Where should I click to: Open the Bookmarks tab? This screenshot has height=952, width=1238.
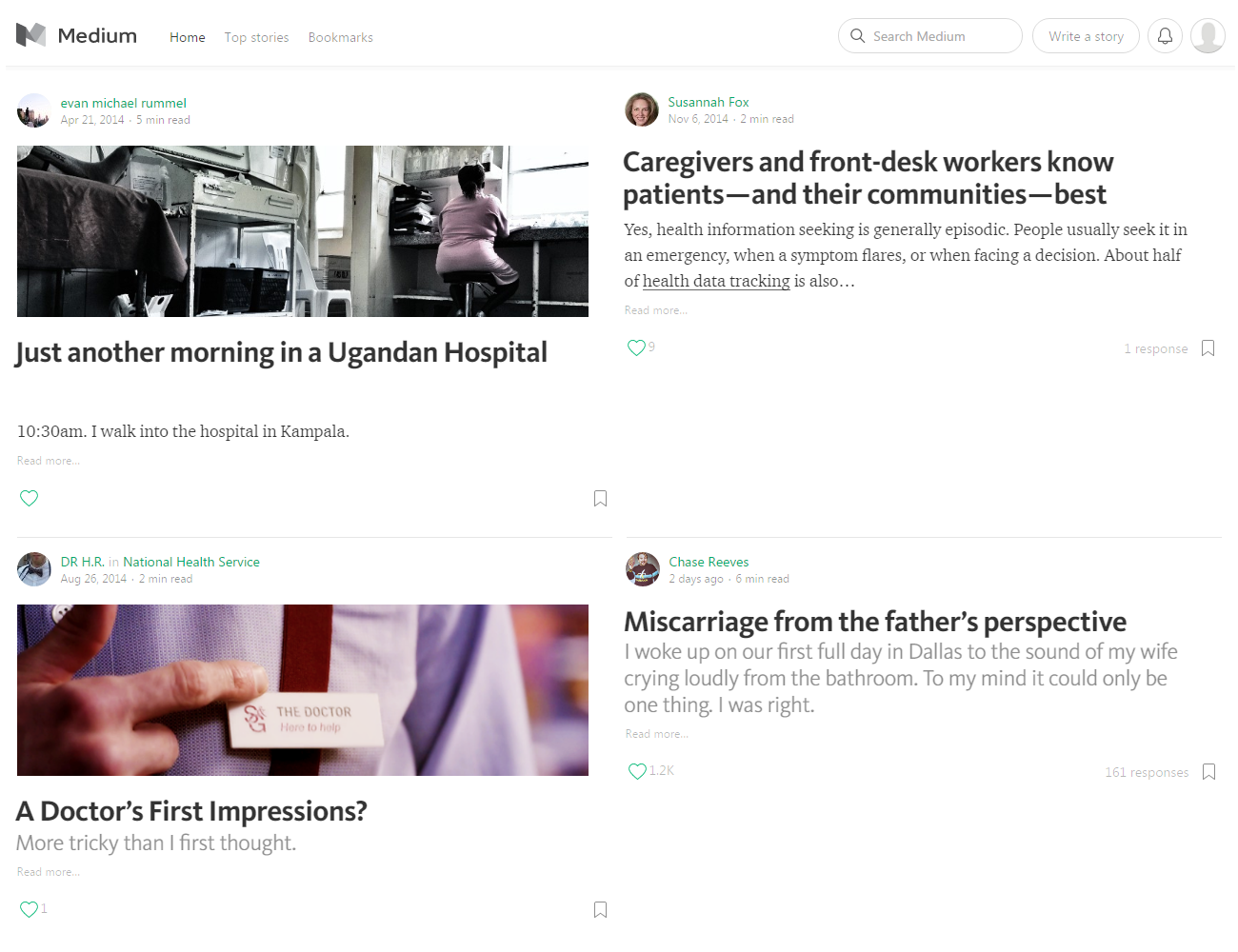point(340,37)
